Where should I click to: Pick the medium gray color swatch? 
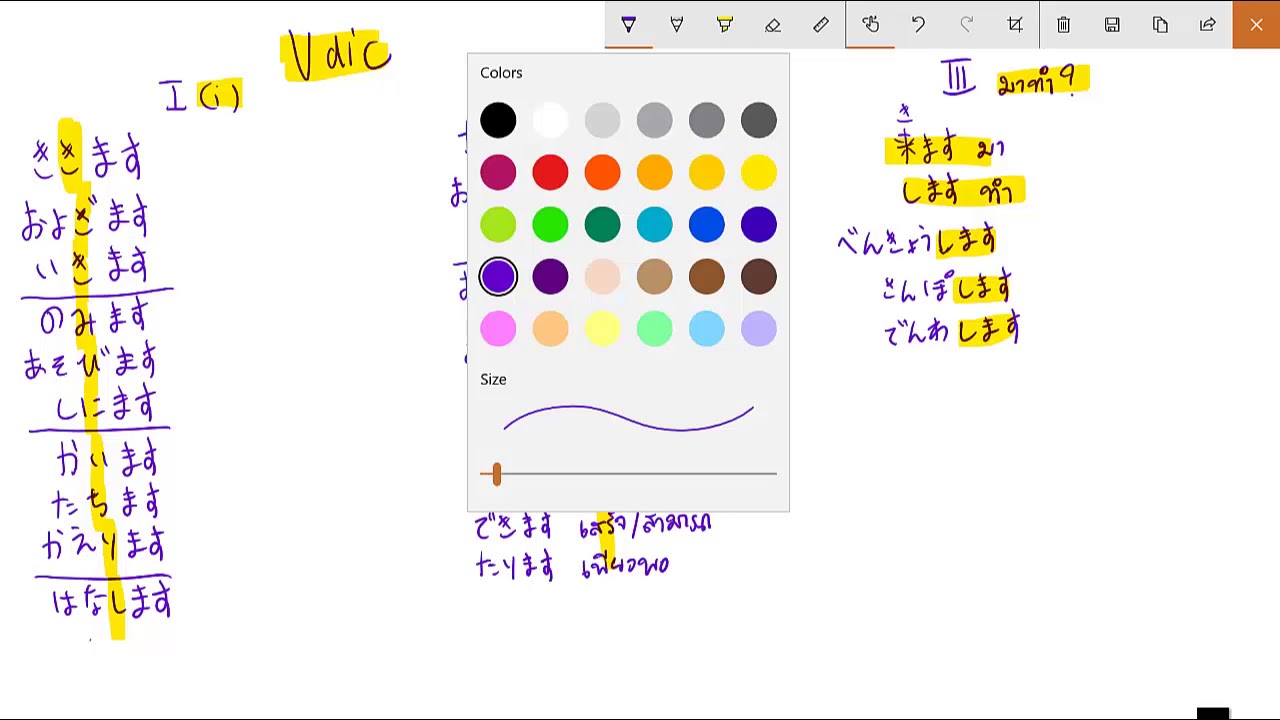point(654,120)
